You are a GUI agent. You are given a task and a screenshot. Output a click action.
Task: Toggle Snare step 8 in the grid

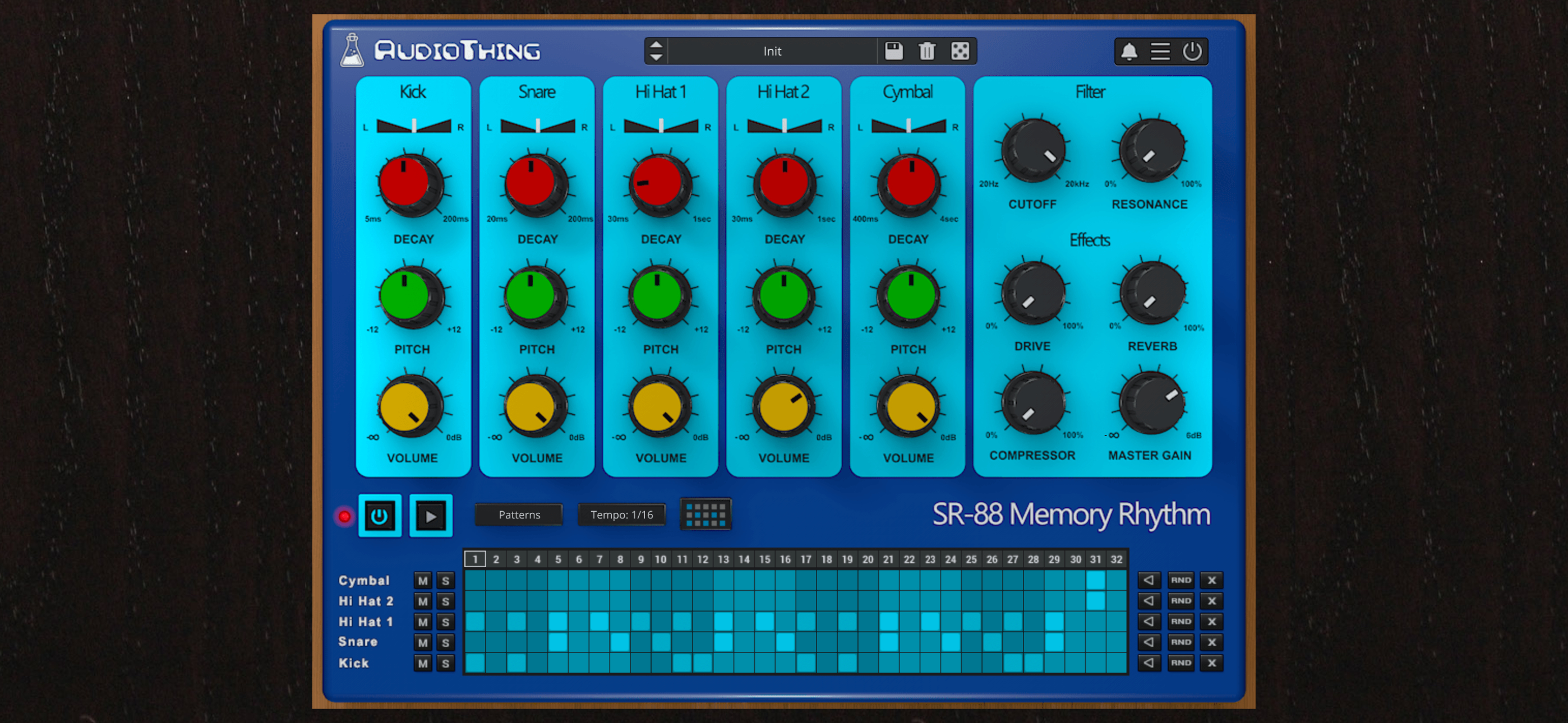620,642
